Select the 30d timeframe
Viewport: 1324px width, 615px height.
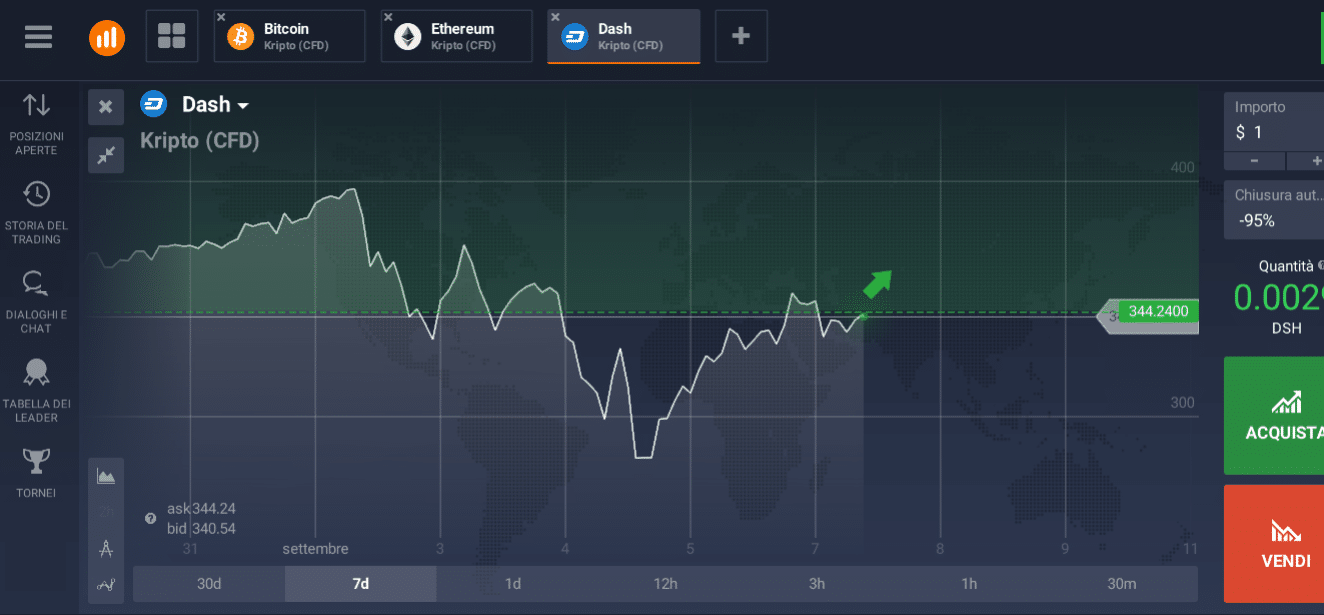click(209, 584)
